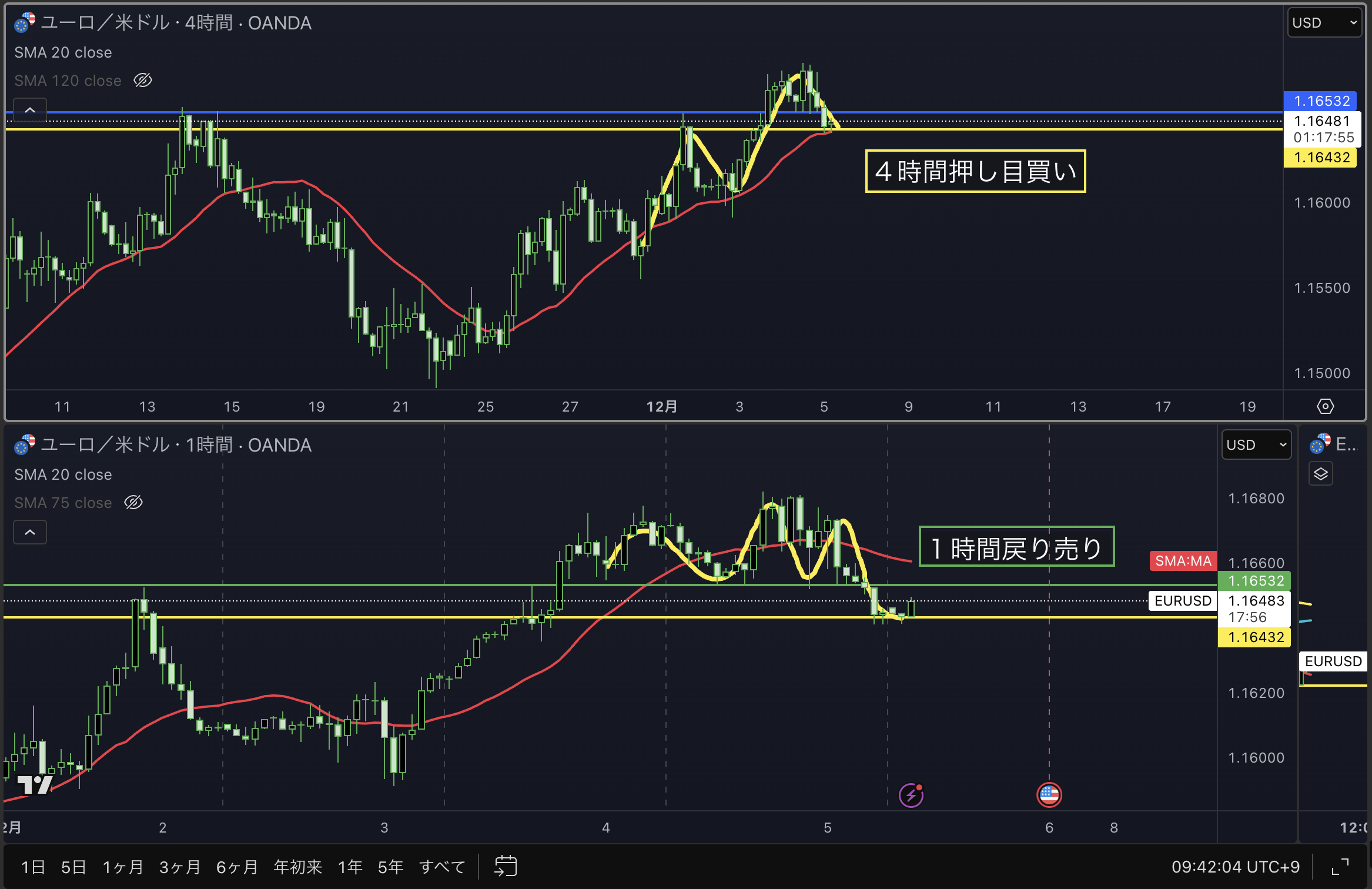The image size is (1372, 889).
Task: Switch to the 年初来 range
Action: [297, 867]
